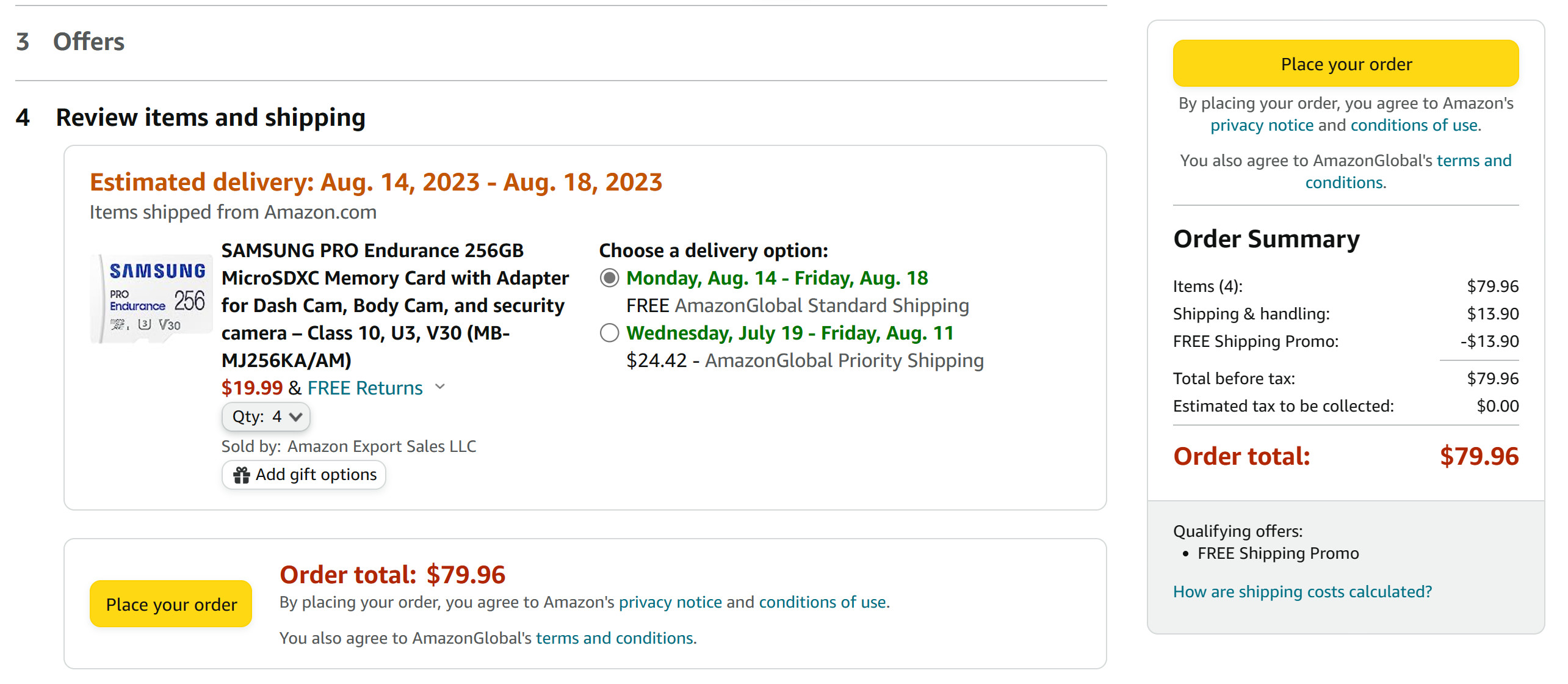
Task: Select Monday Aug. 14 standard shipping option
Action: (x=609, y=278)
